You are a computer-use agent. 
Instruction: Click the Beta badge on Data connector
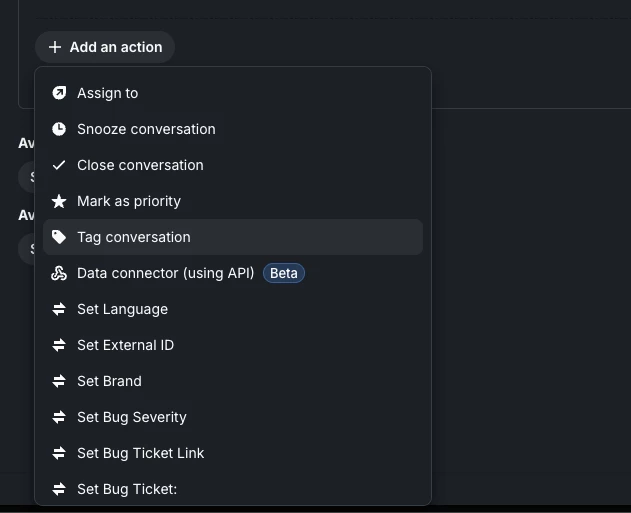coord(284,273)
